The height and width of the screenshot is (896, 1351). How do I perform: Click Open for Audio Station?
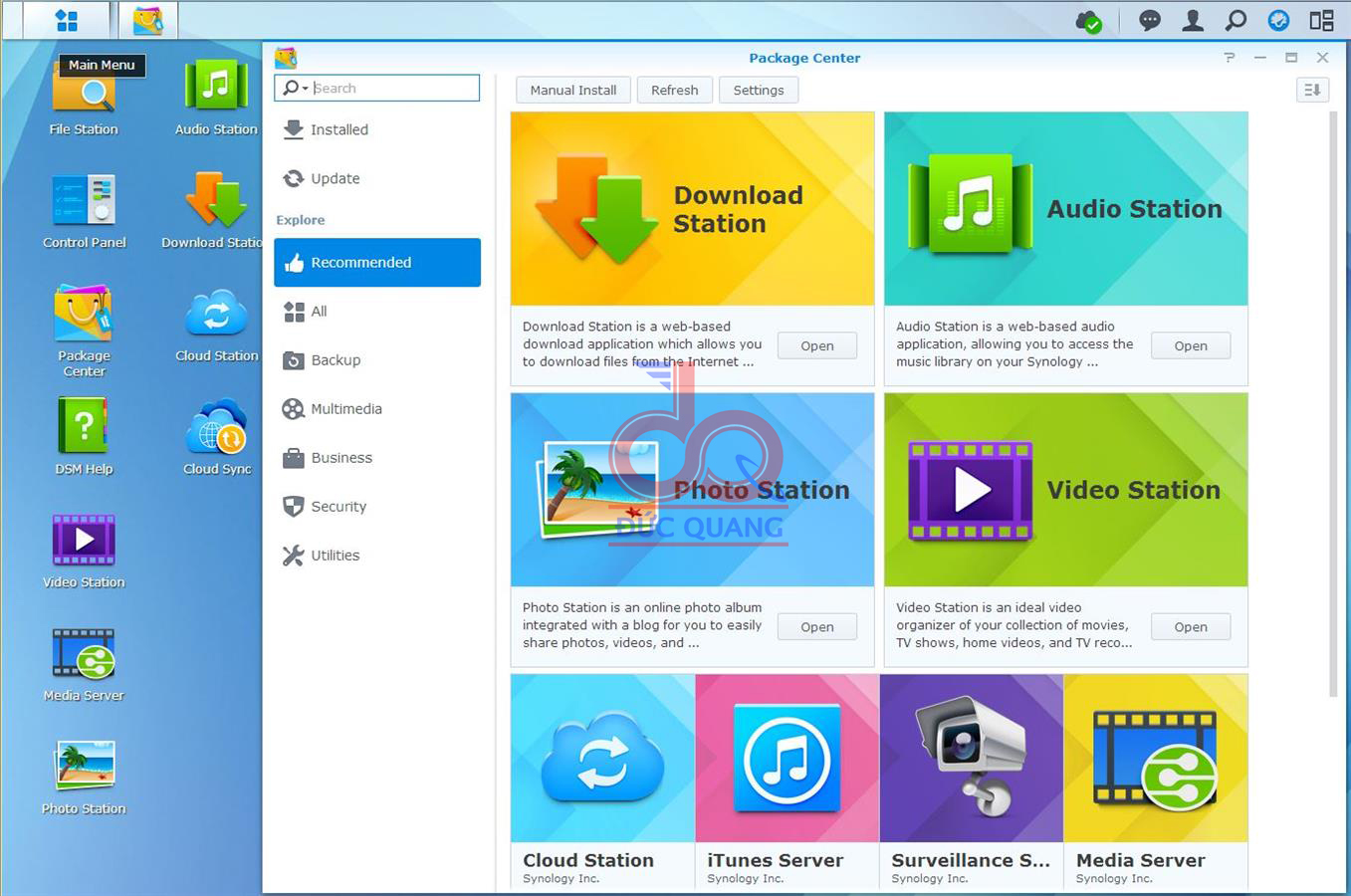(x=1191, y=345)
